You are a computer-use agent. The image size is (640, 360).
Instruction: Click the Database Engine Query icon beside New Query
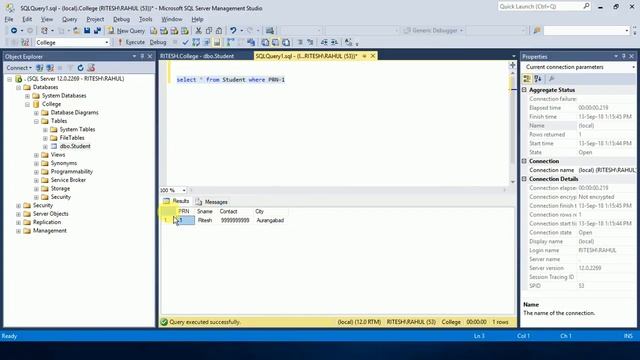(153, 31)
